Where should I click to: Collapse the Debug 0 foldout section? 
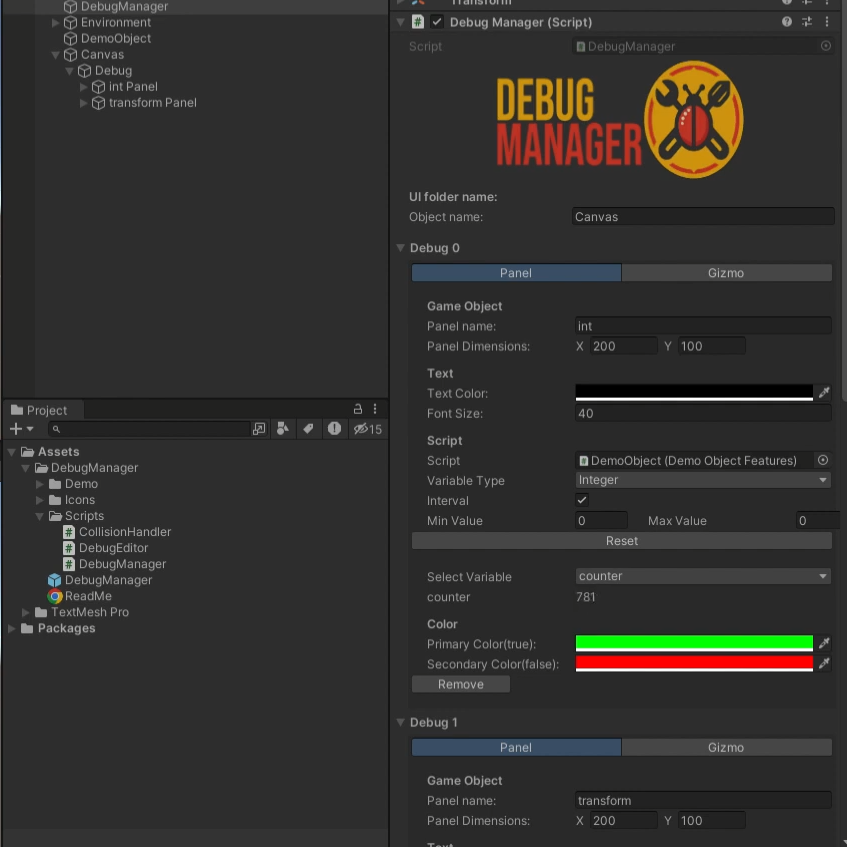[401, 248]
